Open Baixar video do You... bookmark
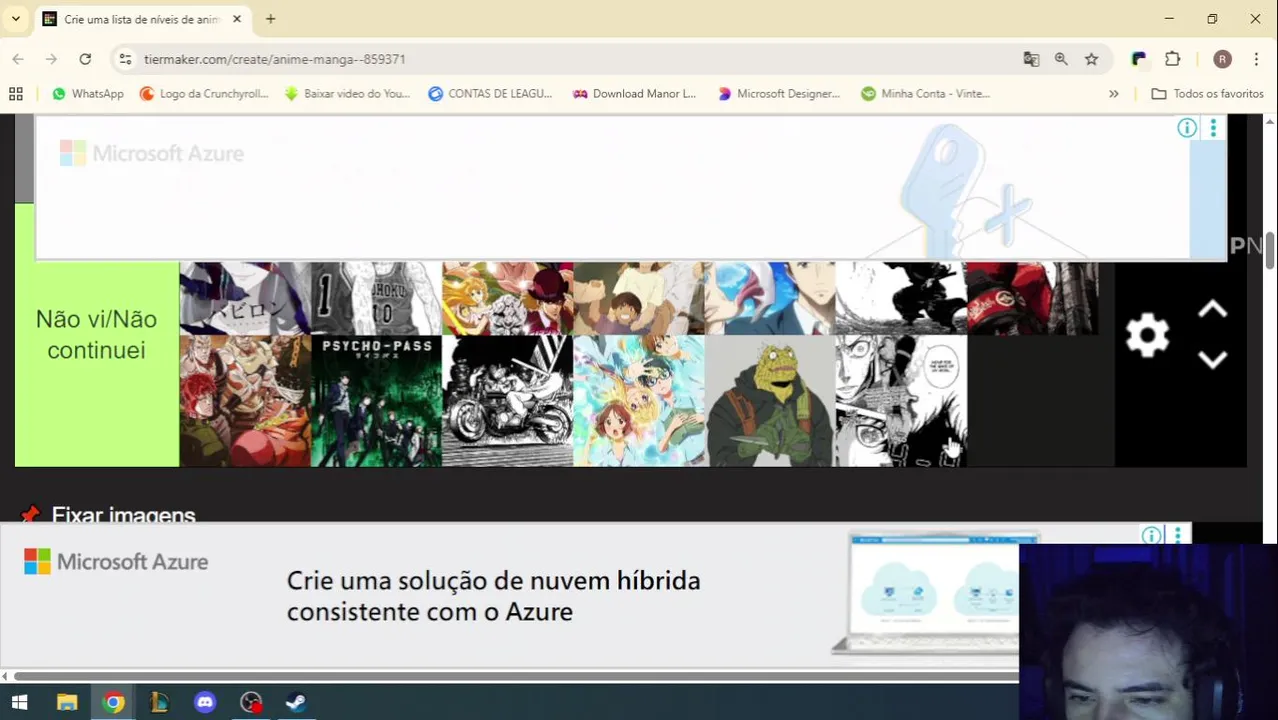This screenshot has width=1278, height=720. pyautogui.click(x=347, y=93)
